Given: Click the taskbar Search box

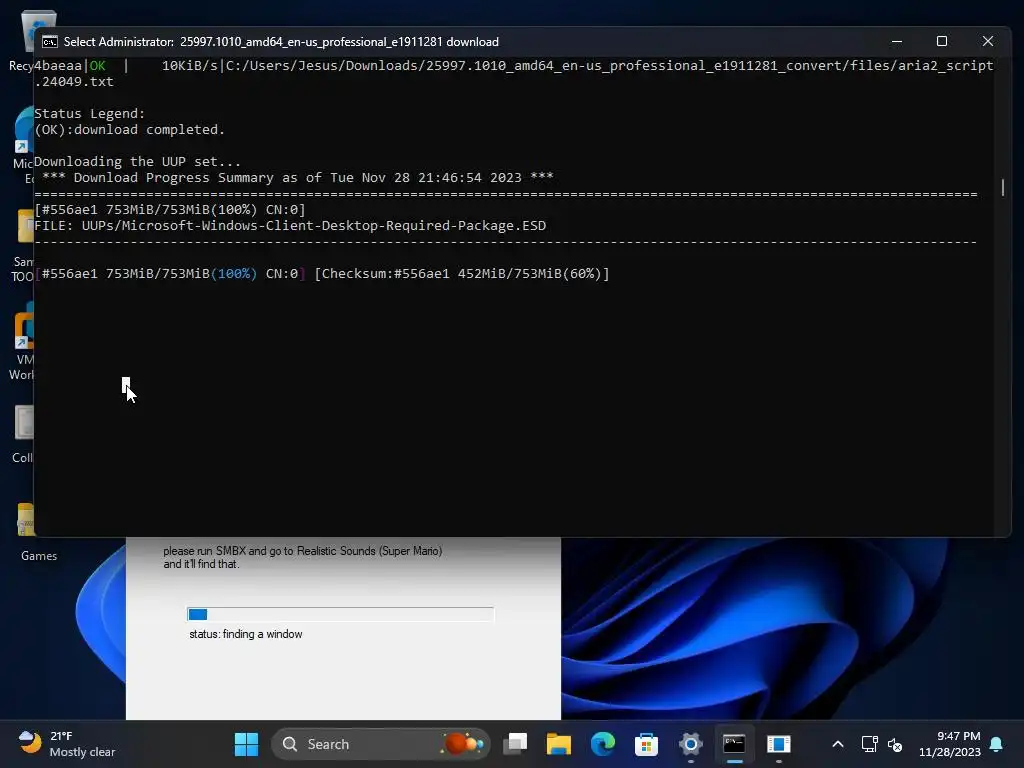Looking at the screenshot, I should point(381,744).
